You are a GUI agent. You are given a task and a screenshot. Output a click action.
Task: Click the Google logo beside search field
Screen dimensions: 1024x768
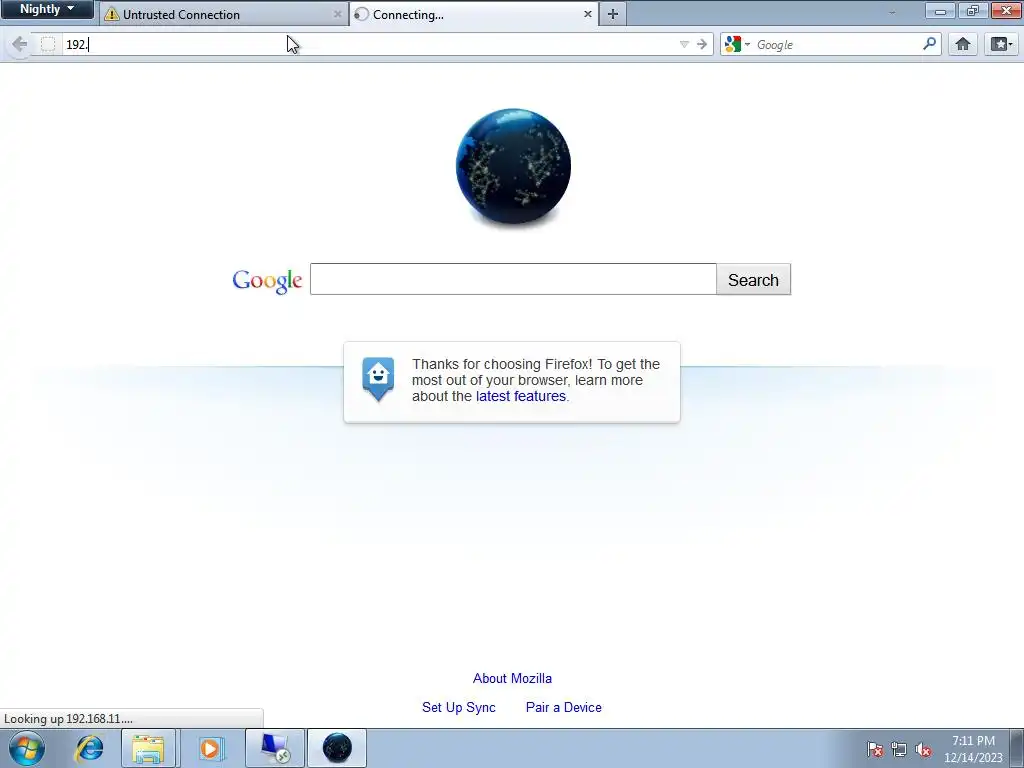pos(267,280)
